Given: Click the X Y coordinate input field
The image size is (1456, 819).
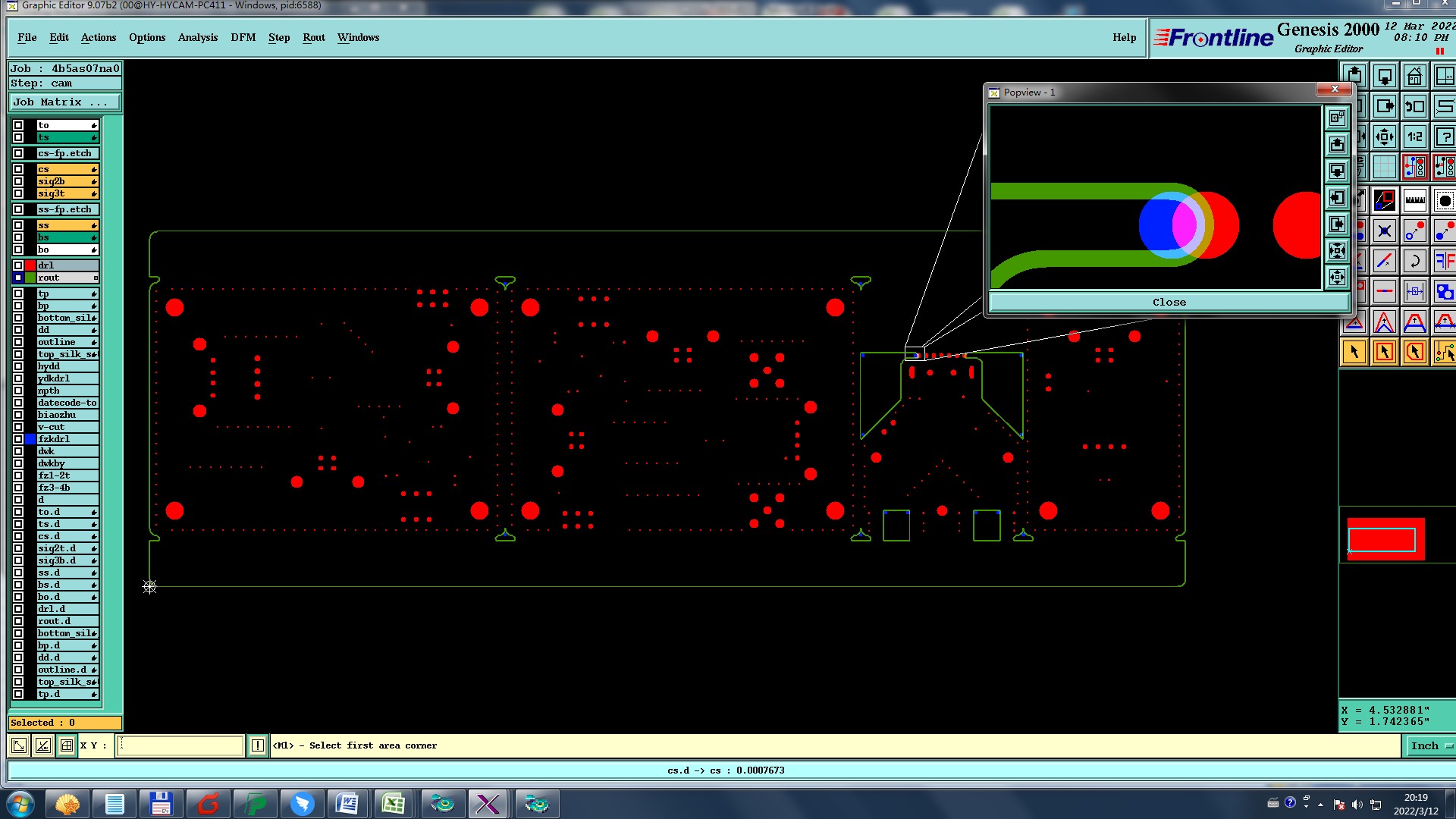Looking at the screenshot, I should (x=180, y=746).
